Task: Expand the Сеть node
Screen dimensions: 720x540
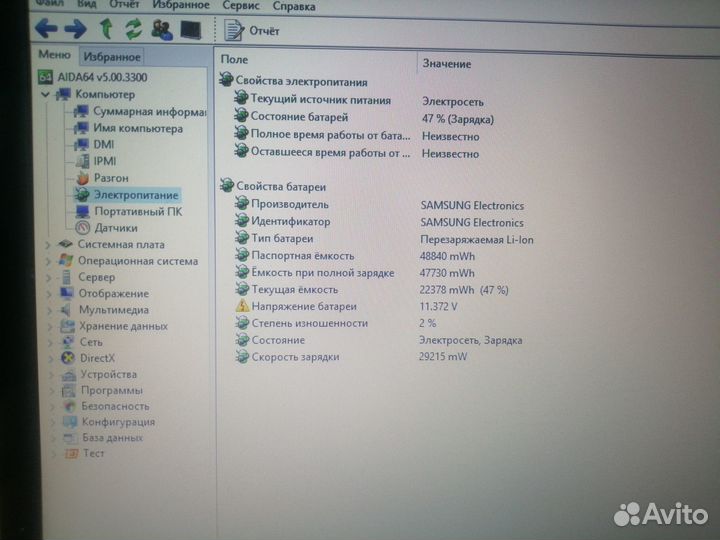Action: [51, 343]
